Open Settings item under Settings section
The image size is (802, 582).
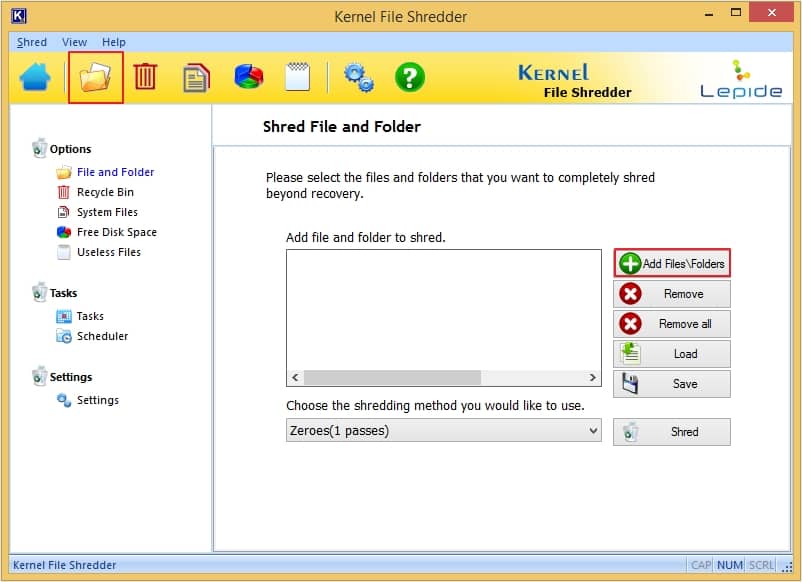(98, 400)
